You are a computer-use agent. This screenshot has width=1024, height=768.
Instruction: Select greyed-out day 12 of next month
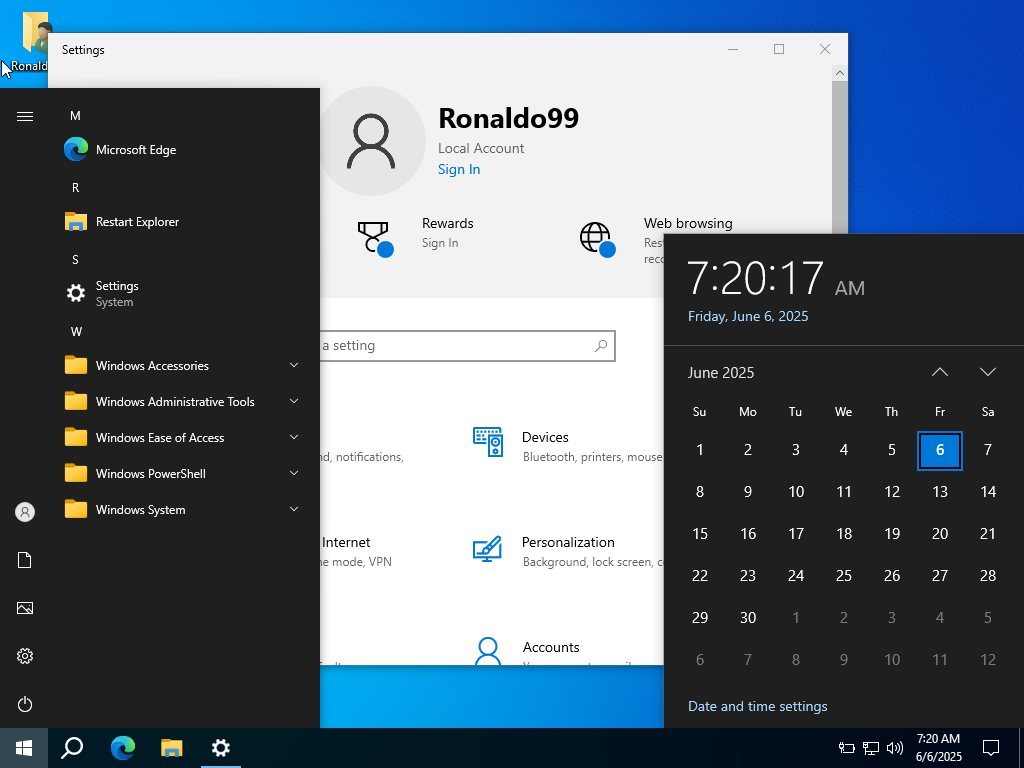point(988,660)
